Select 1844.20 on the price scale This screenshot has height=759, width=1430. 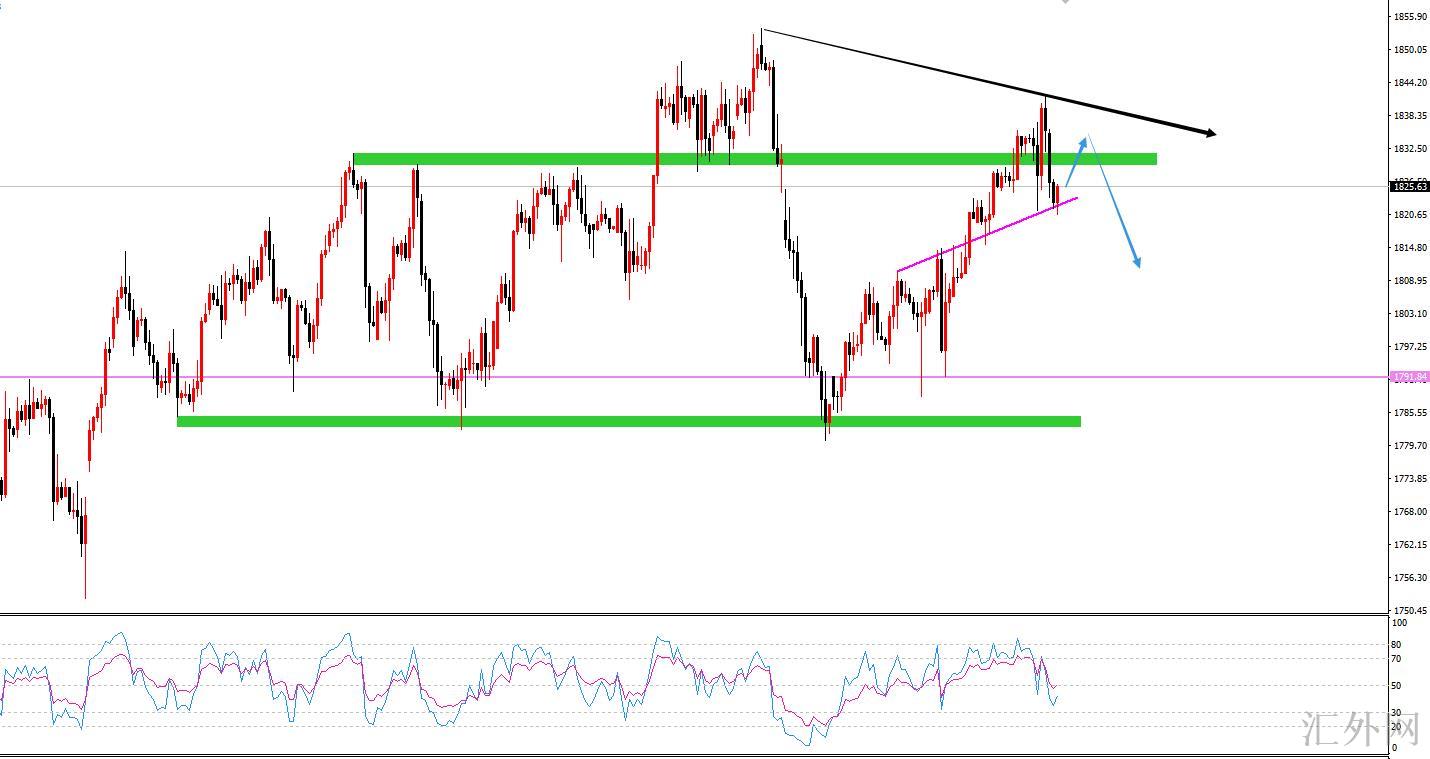click(x=1409, y=83)
